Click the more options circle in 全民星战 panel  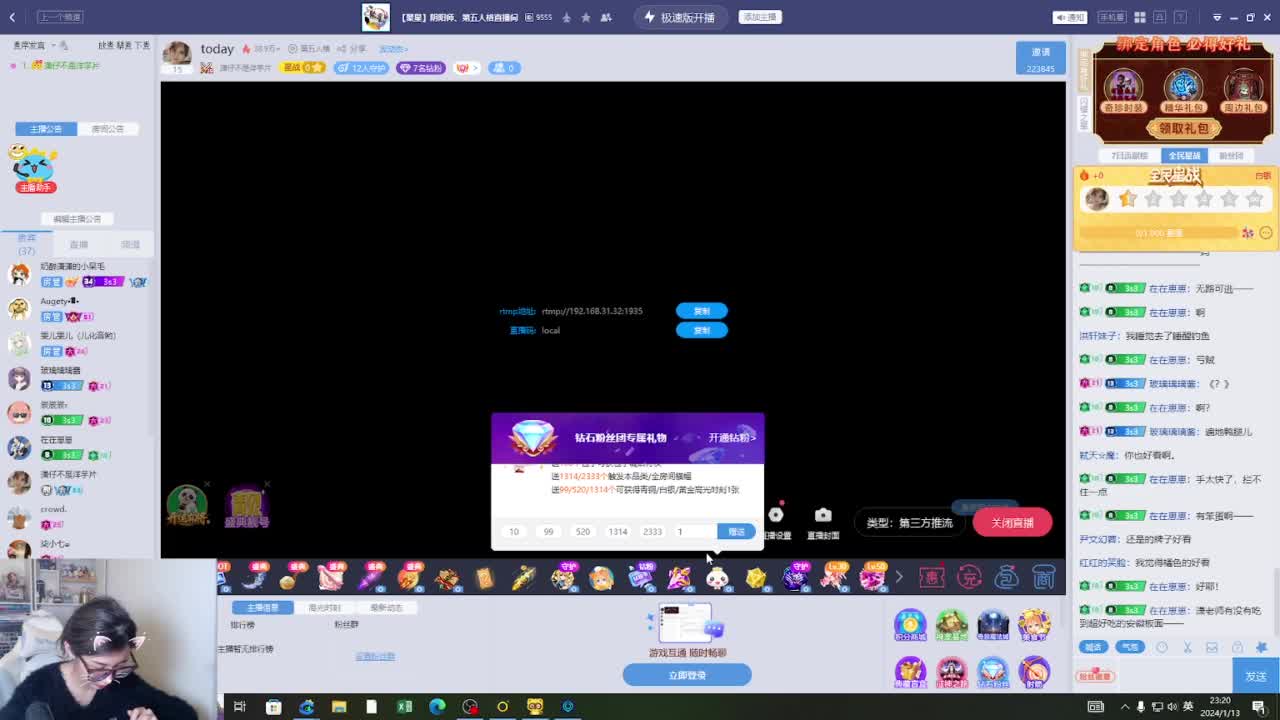point(1266,233)
